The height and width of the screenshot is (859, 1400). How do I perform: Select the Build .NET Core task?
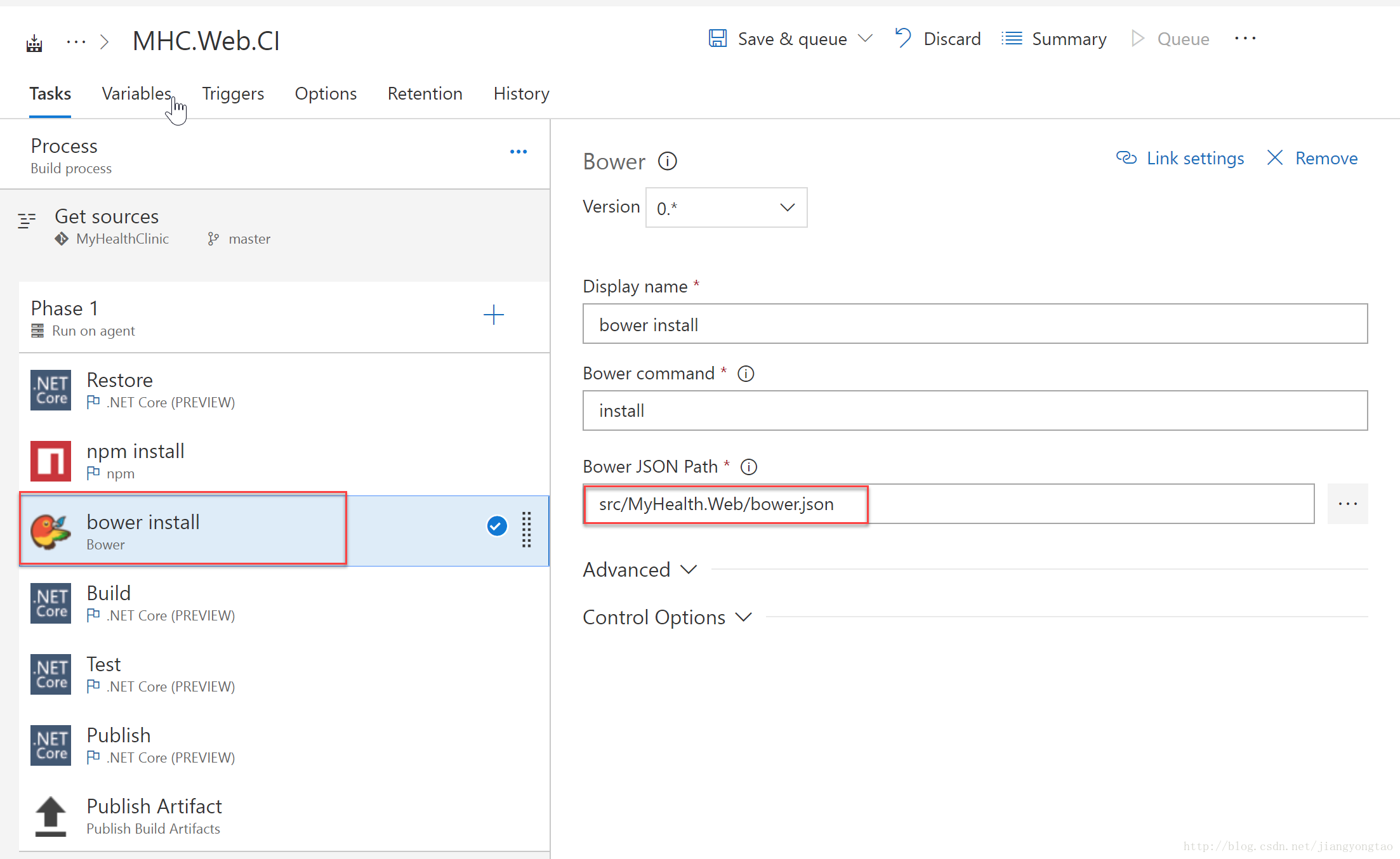284,603
